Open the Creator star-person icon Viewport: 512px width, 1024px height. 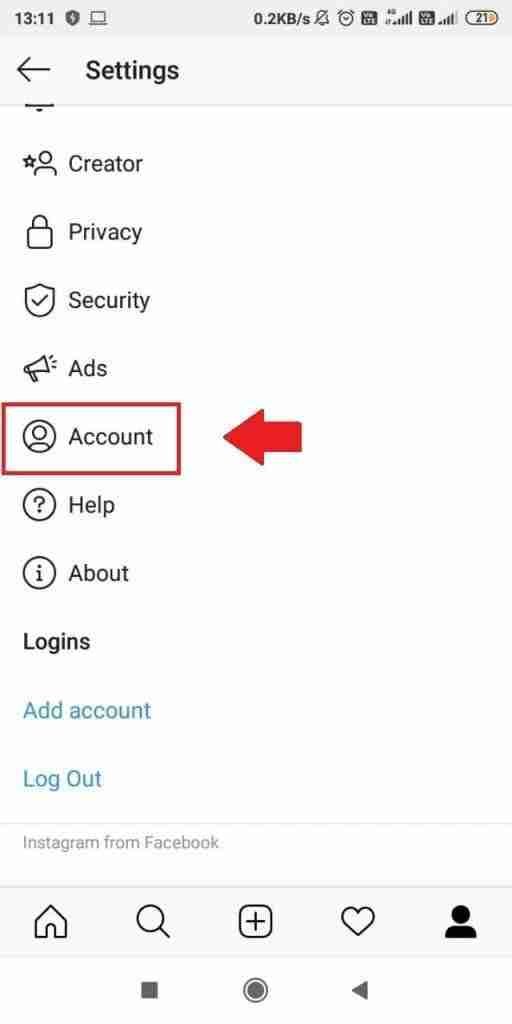coord(40,163)
